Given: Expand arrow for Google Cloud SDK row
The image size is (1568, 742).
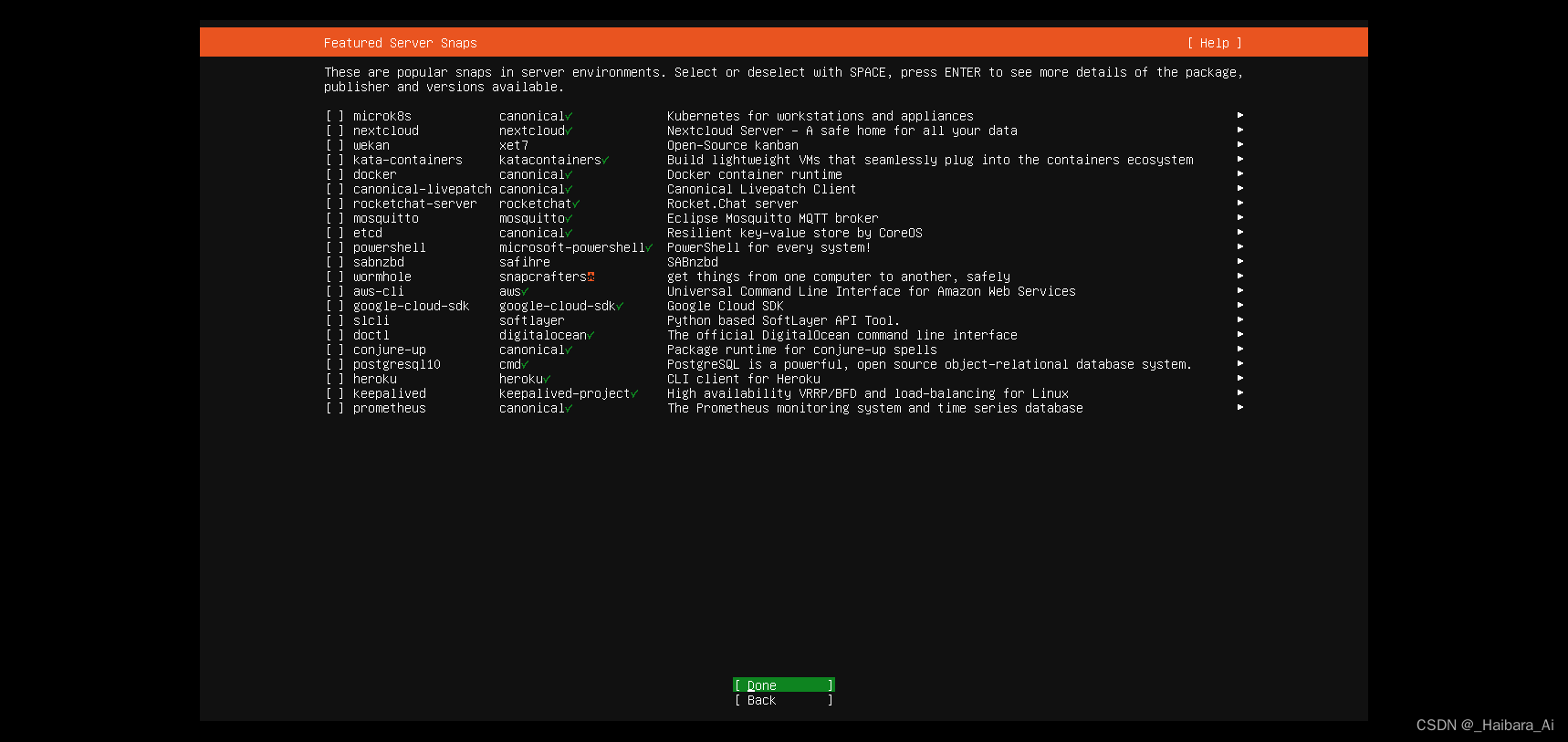Looking at the screenshot, I should pyautogui.click(x=1240, y=305).
